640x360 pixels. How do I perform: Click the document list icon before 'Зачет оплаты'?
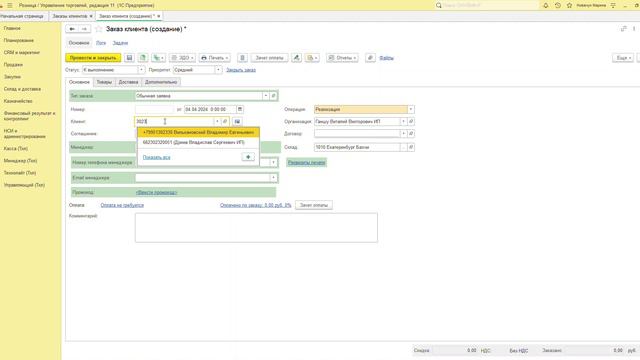point(242,58)
